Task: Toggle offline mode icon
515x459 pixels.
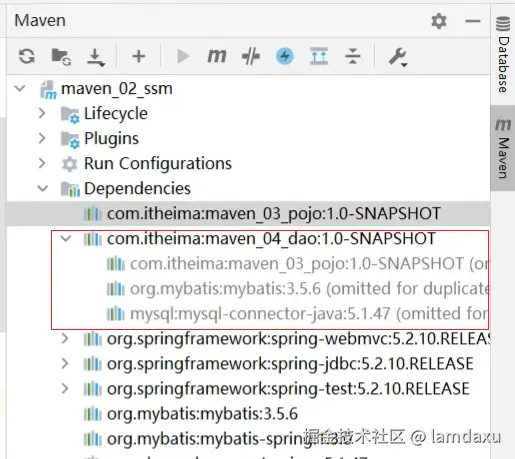Action: [x=251, y=56]
